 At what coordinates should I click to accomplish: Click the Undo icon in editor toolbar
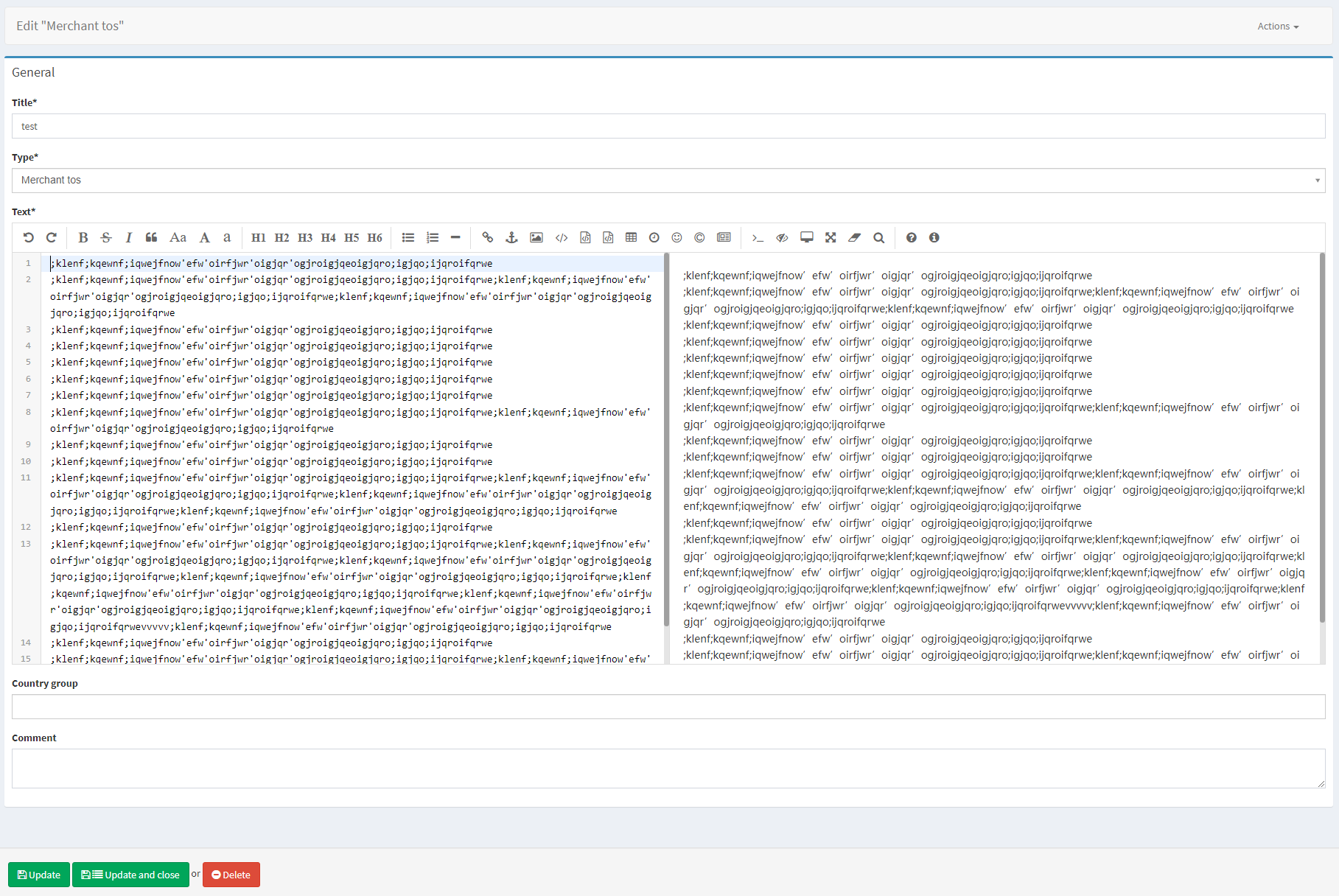[29, 237]
